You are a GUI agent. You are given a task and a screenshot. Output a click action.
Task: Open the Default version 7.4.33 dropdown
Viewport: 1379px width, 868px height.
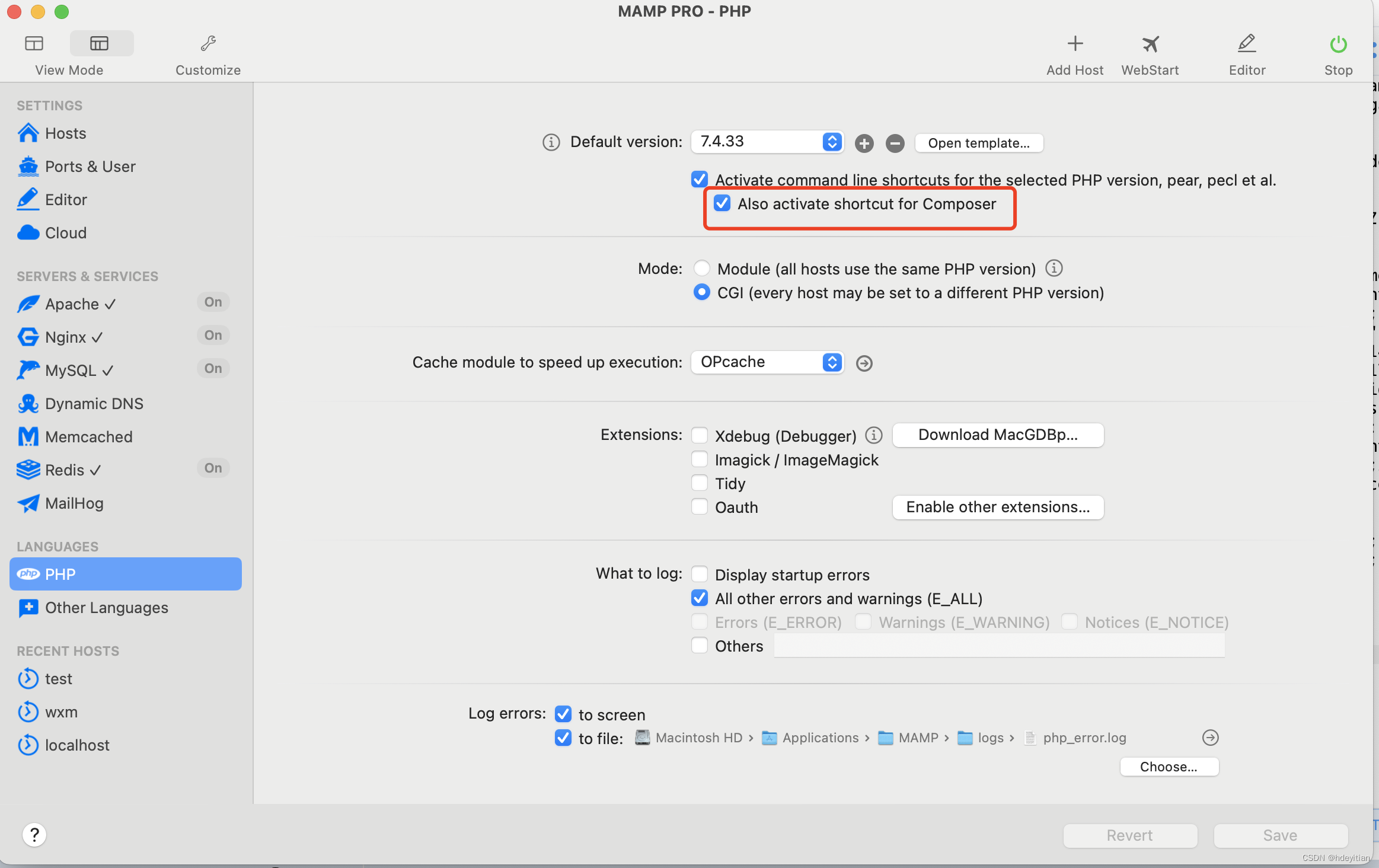[767, 142]
